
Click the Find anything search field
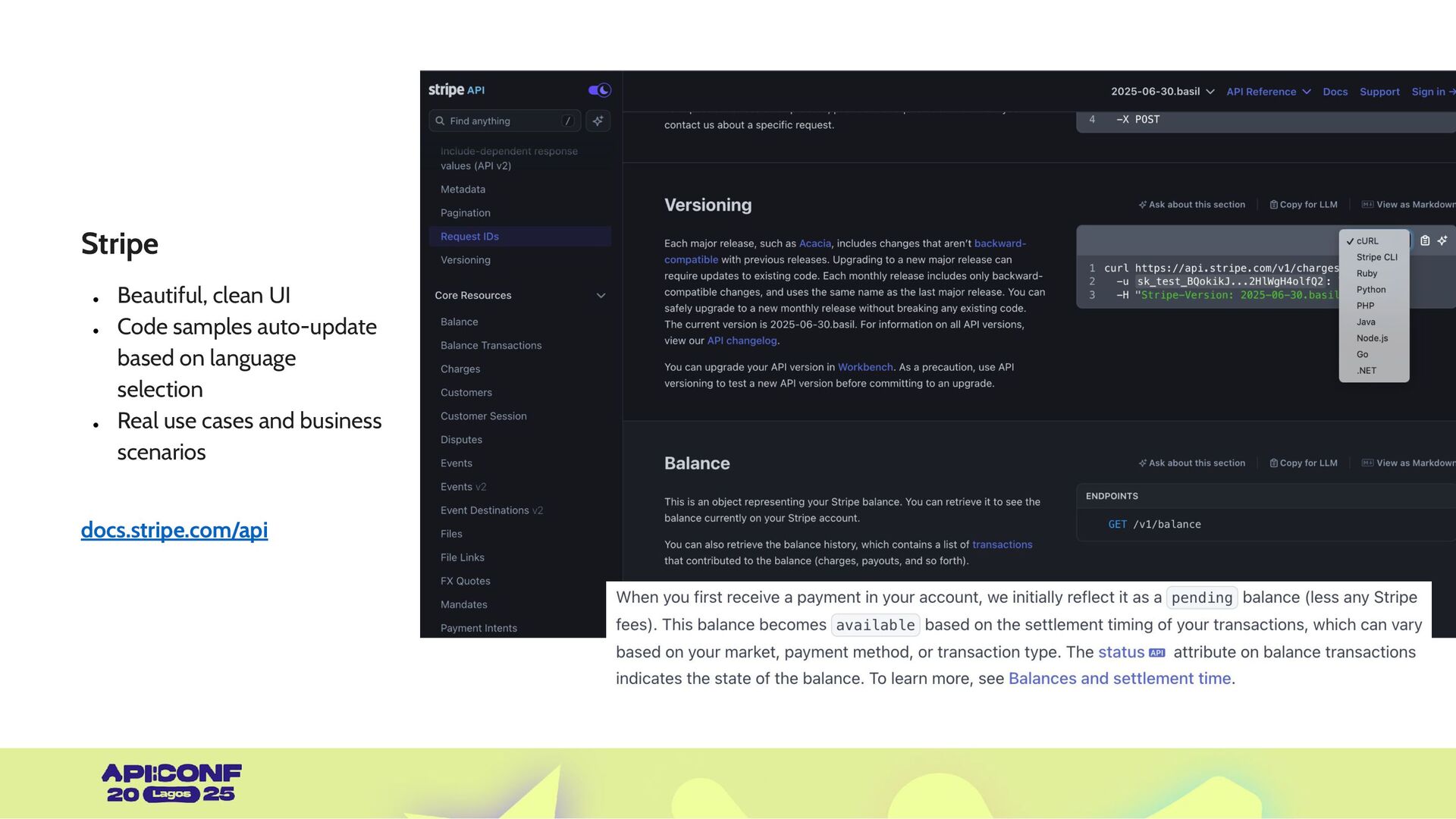[x=504, y=121]
